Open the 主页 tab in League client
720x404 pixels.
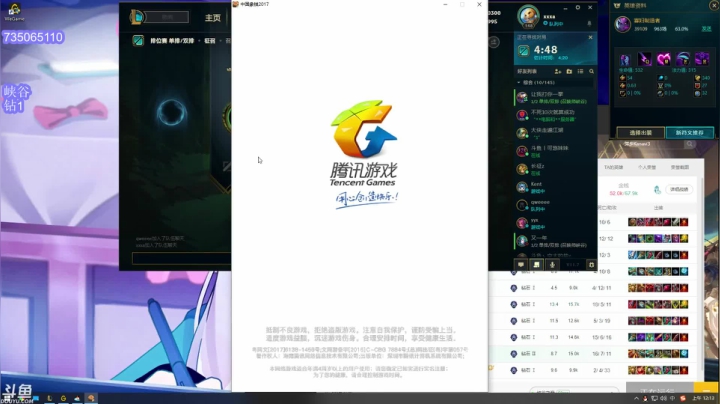(x=213, y=18)
